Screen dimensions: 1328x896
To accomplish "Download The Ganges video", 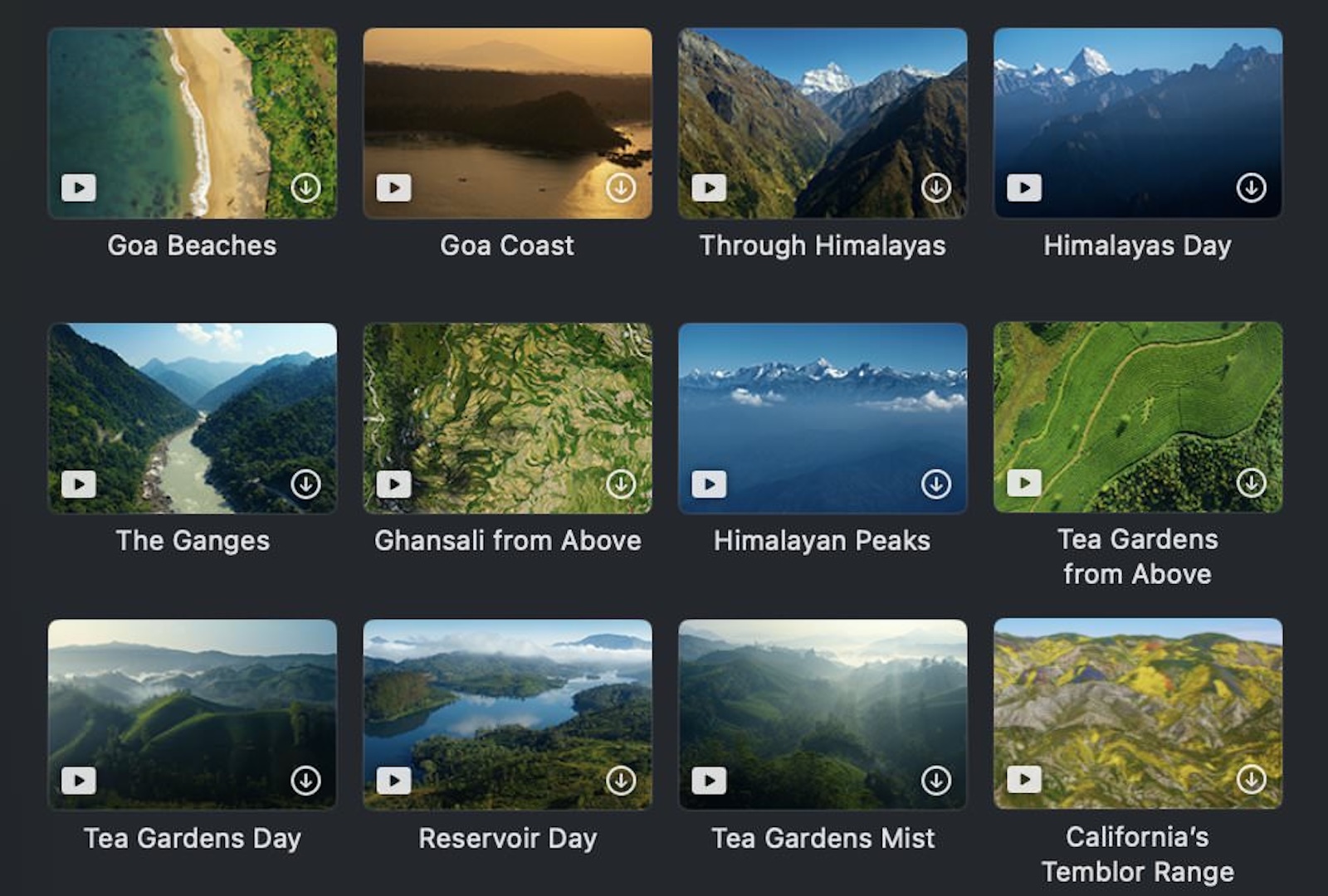I will tap(306, 484).
